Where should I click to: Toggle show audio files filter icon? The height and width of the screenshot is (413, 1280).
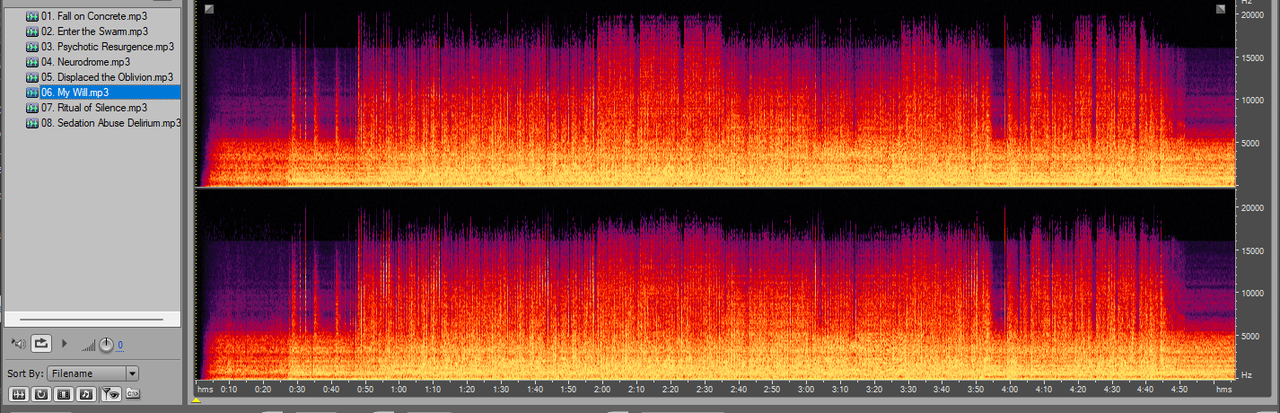18,394
